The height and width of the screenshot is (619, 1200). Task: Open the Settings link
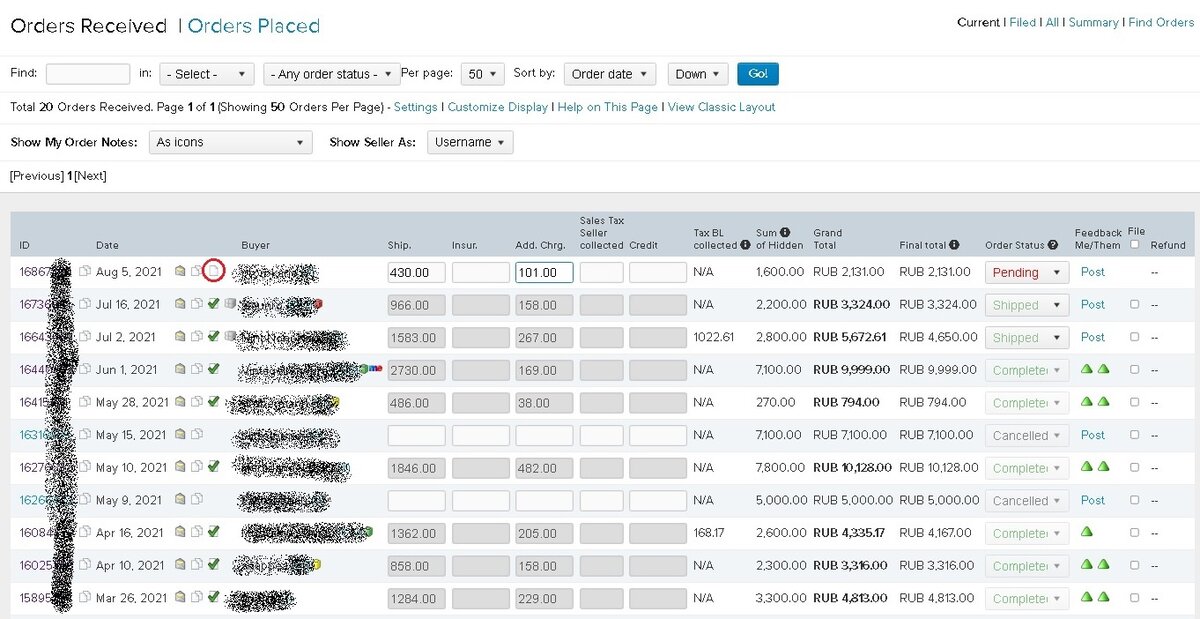pyautogui.click(x=416, y=107)
